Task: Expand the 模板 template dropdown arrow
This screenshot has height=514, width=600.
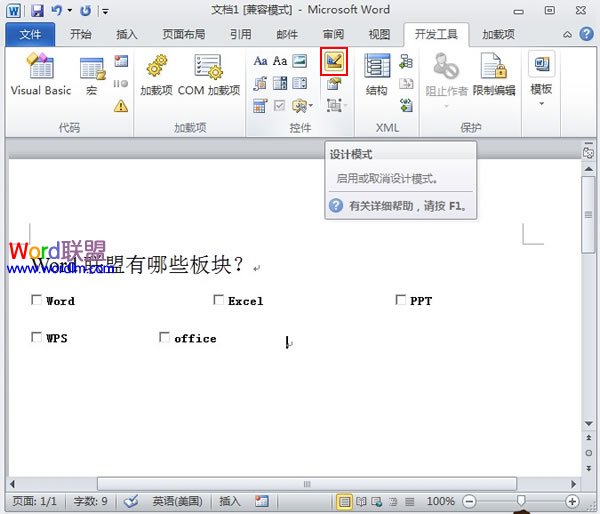Action: point(541,104)
